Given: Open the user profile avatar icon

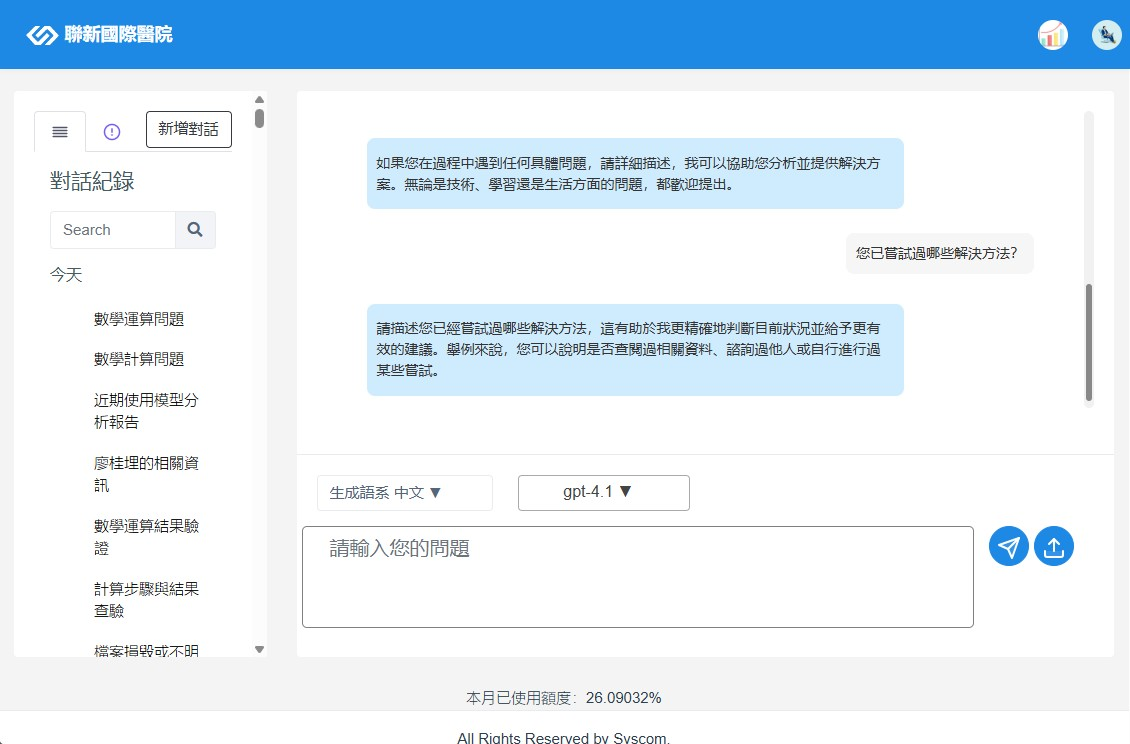Looking at the screenshot, I should coord(1106,35).
